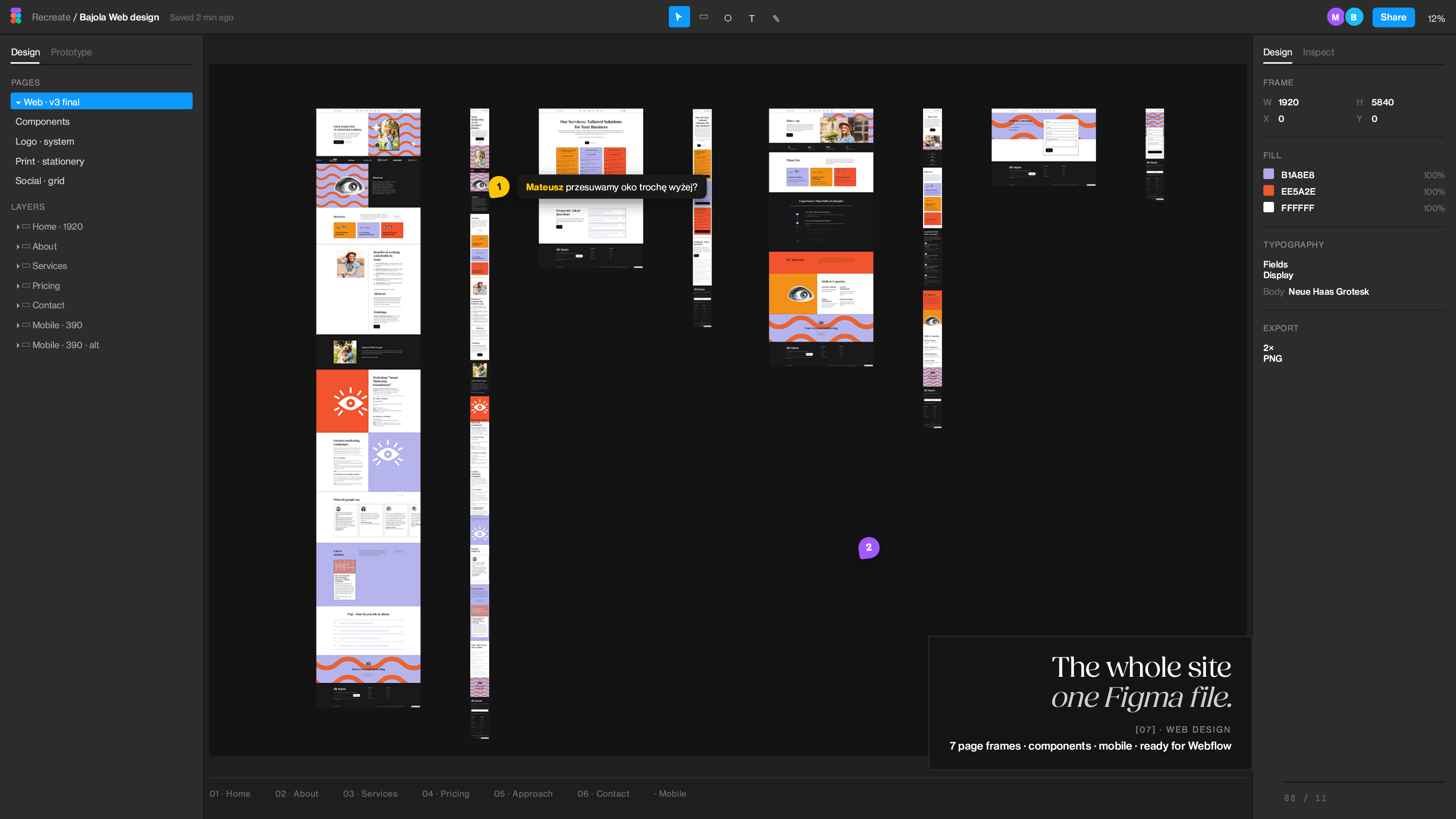Jump to 02 · About label
1456x819 pixels.
(x=297, y=794)
